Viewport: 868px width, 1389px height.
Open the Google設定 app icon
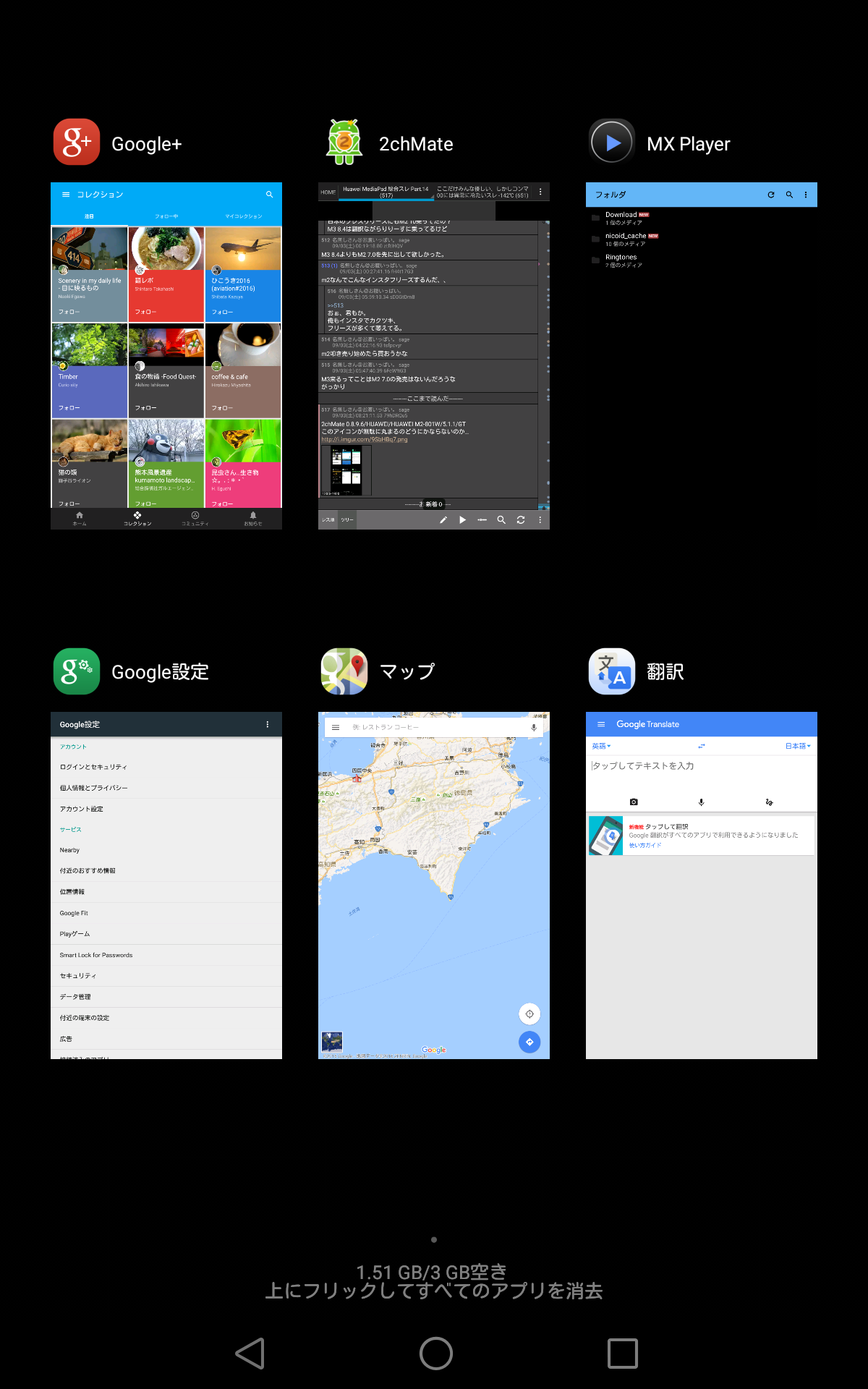[77, 671]
